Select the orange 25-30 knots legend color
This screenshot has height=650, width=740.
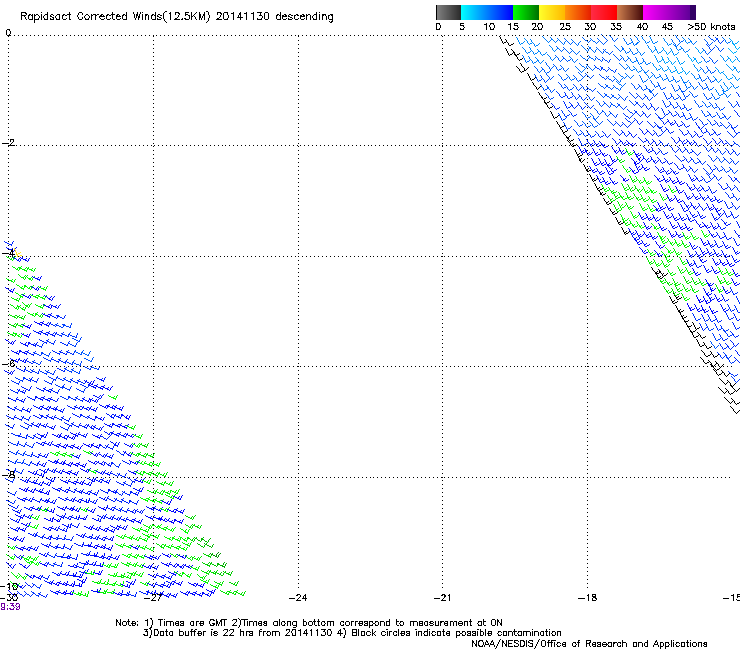point(578,12)
